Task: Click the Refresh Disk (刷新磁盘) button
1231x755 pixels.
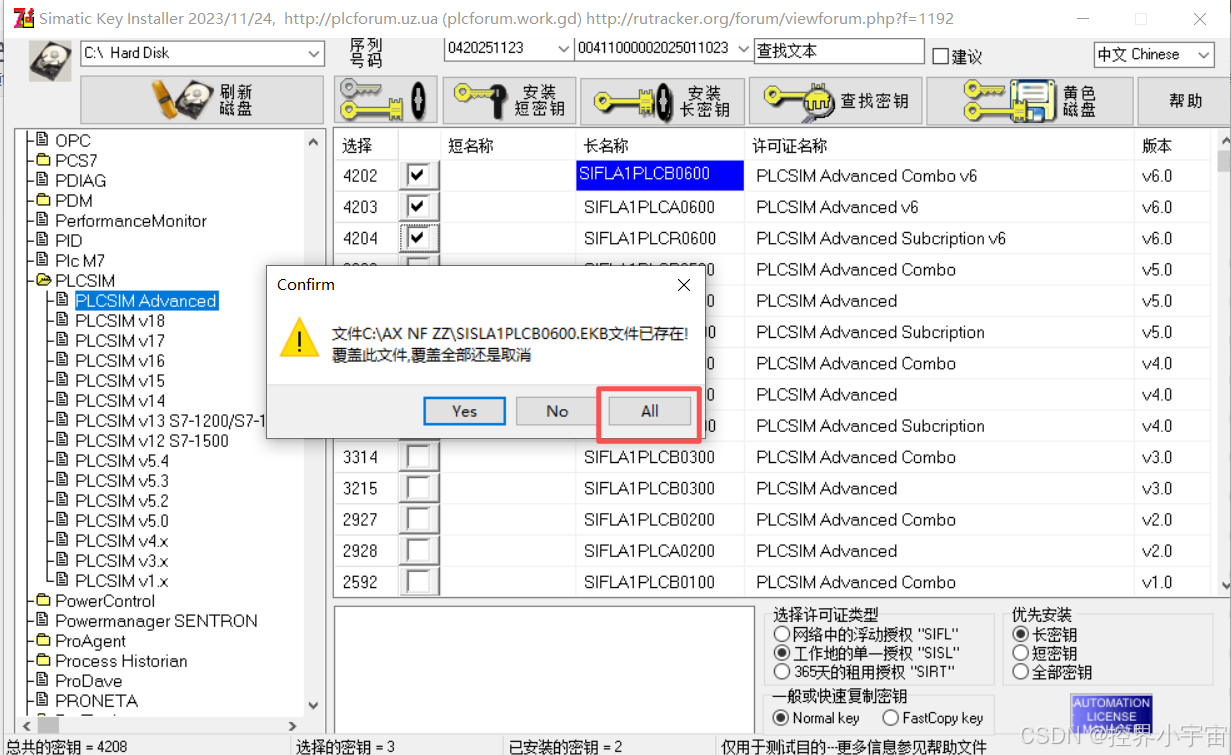Action: tap(202, 100)
